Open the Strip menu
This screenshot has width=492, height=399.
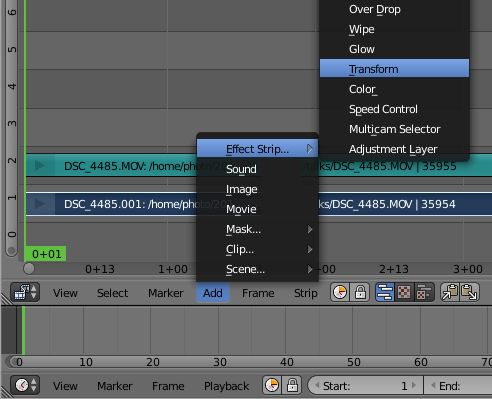[x=306, y=293]
